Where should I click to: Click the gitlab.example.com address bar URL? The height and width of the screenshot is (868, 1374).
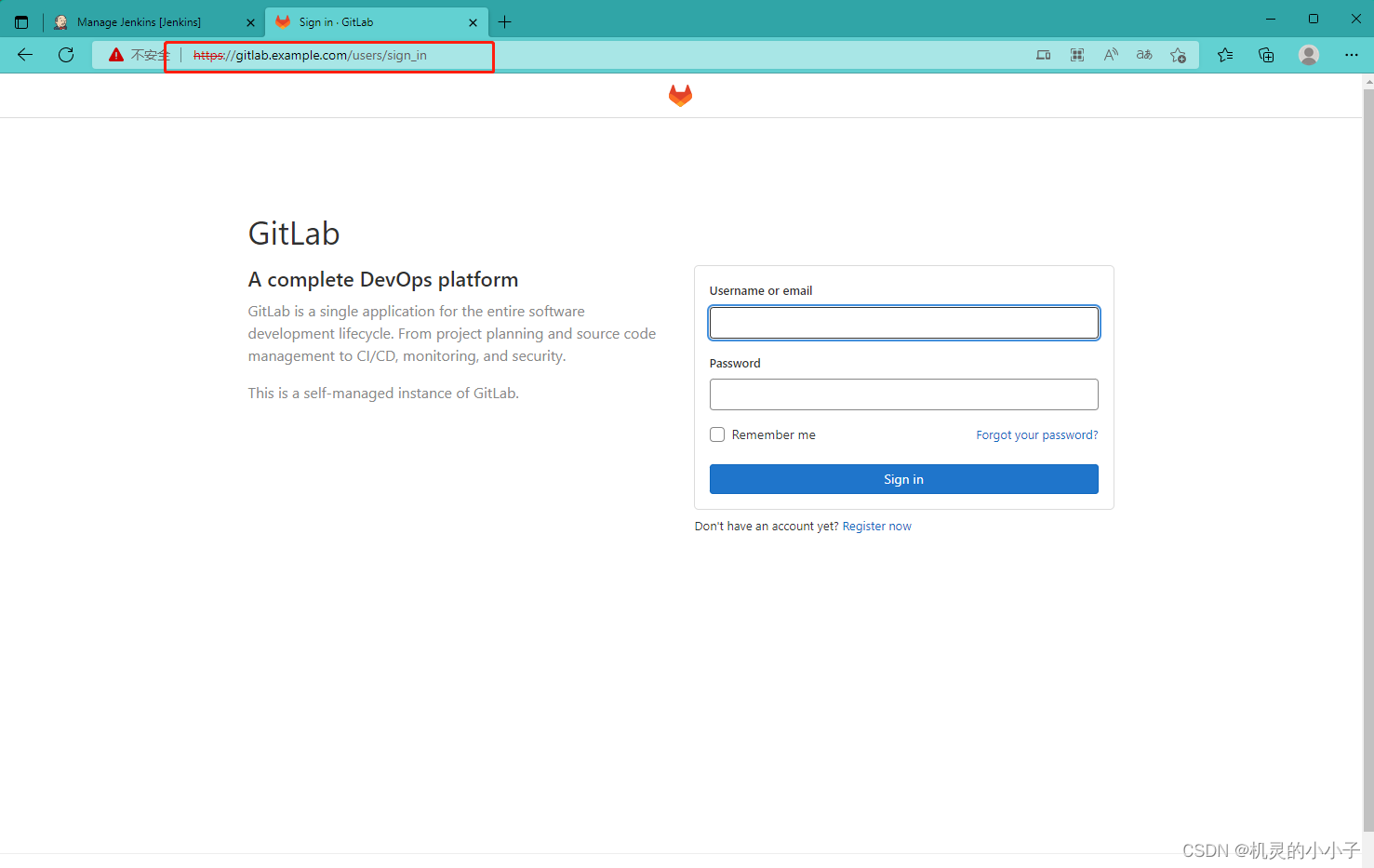click(310, 55)
